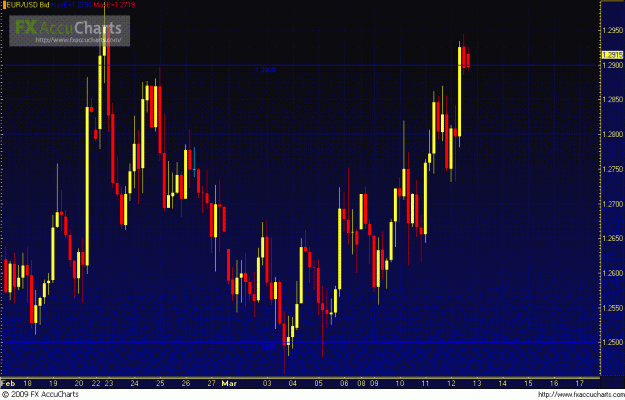Click the 1.2800 price axis label
This screenshot has width=625, height=400.
pos(613,134)
